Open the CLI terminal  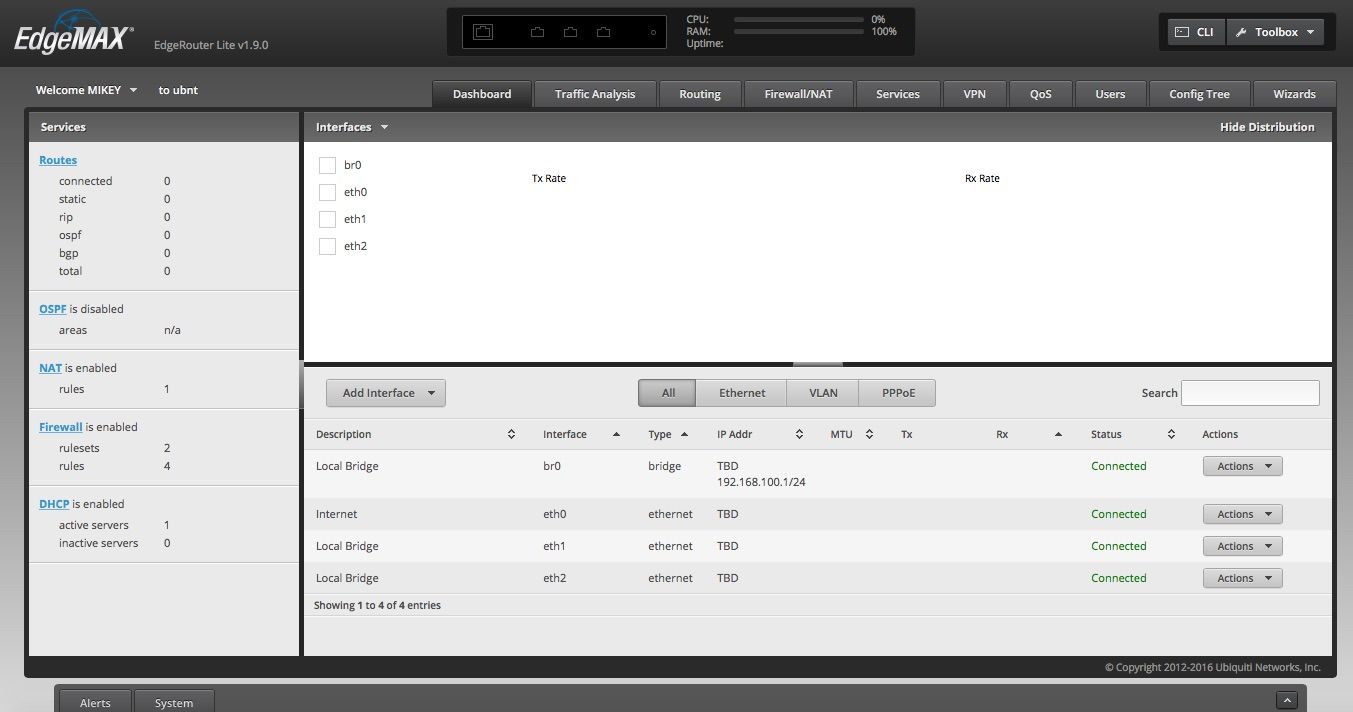(1194, 32)
